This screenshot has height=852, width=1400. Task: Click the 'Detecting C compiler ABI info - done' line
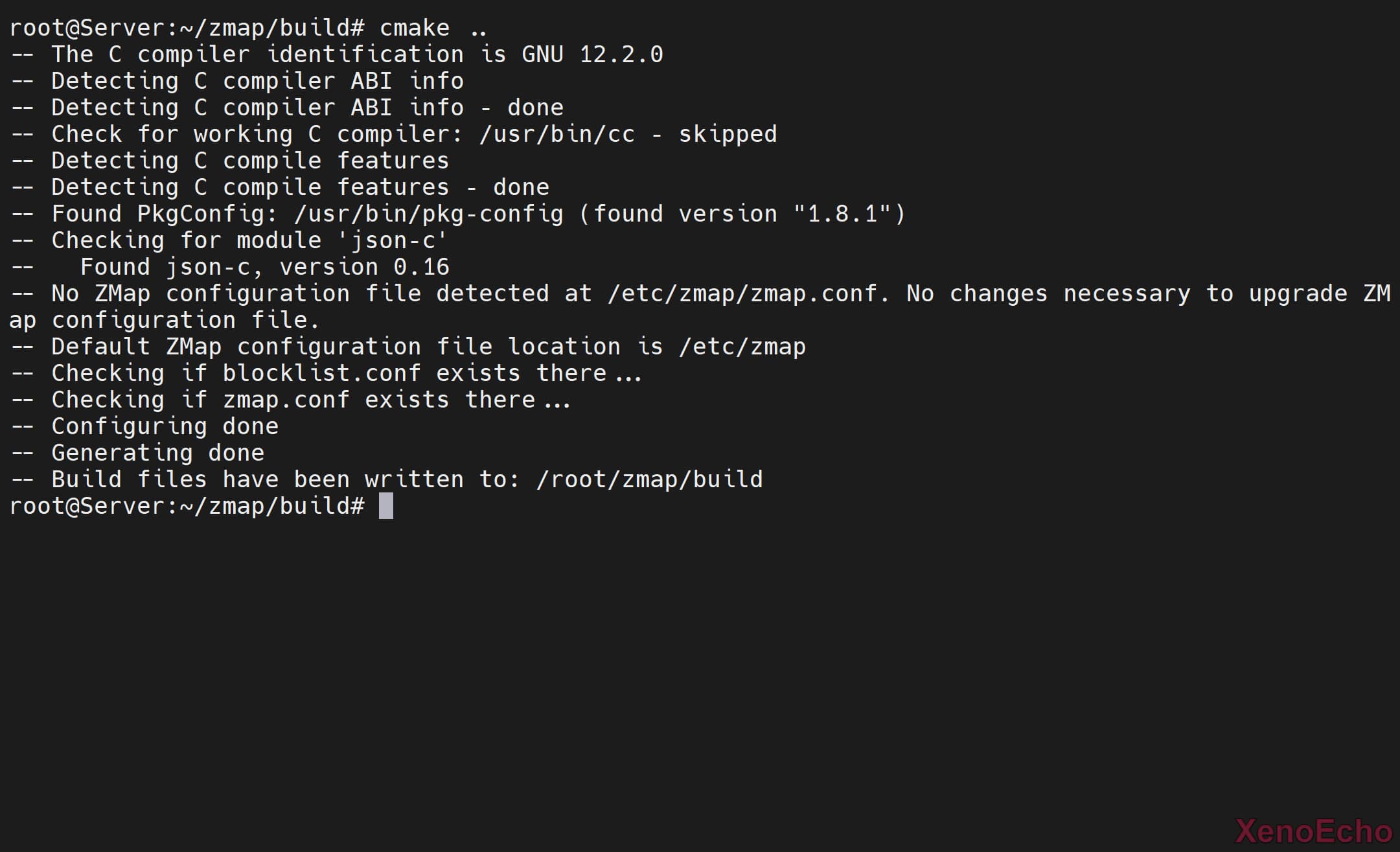pyautogui.click(x=307, y=108)
